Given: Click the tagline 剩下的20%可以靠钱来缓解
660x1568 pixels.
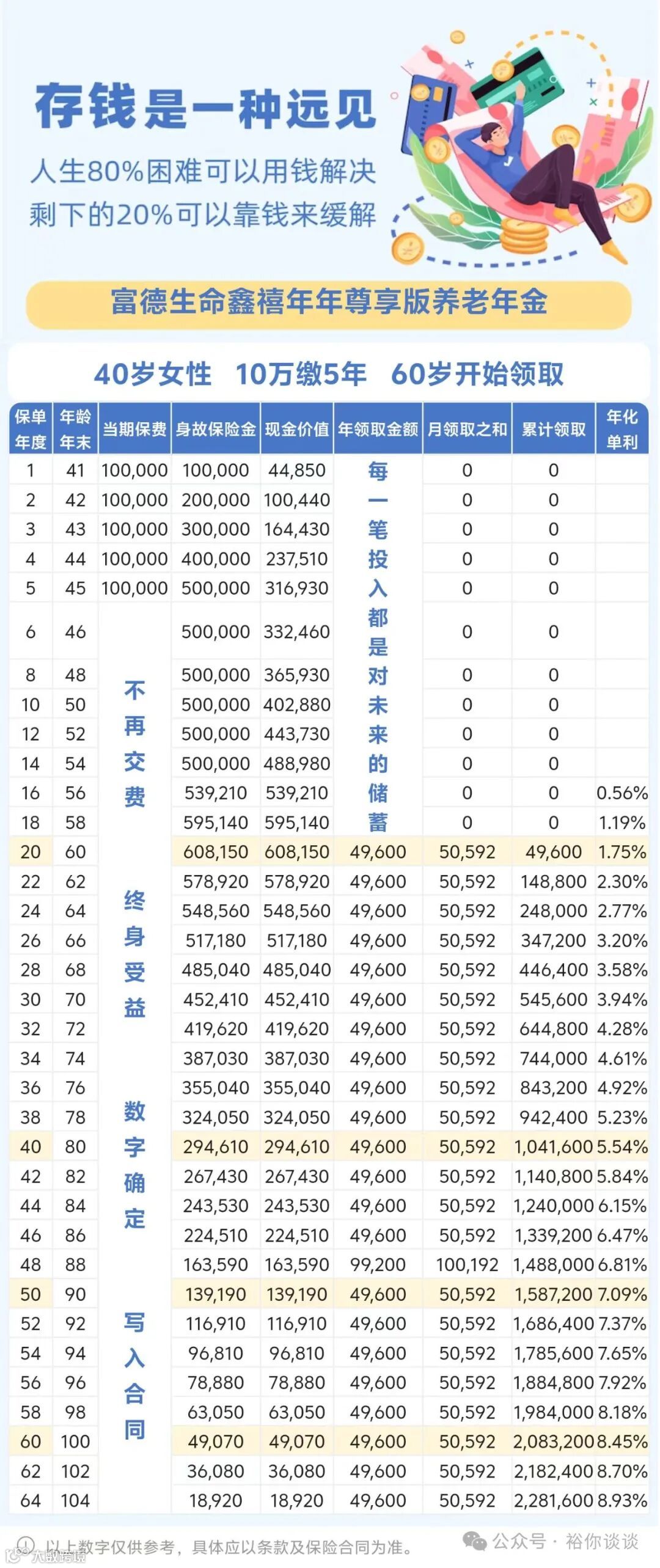Looking at the screenshot, I should (203, 214).
